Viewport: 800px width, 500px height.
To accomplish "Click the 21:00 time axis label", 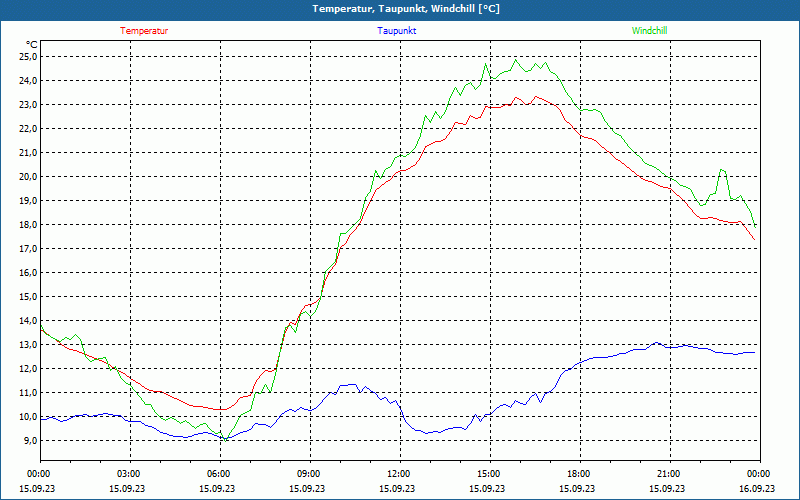I will tap(667, 474).
